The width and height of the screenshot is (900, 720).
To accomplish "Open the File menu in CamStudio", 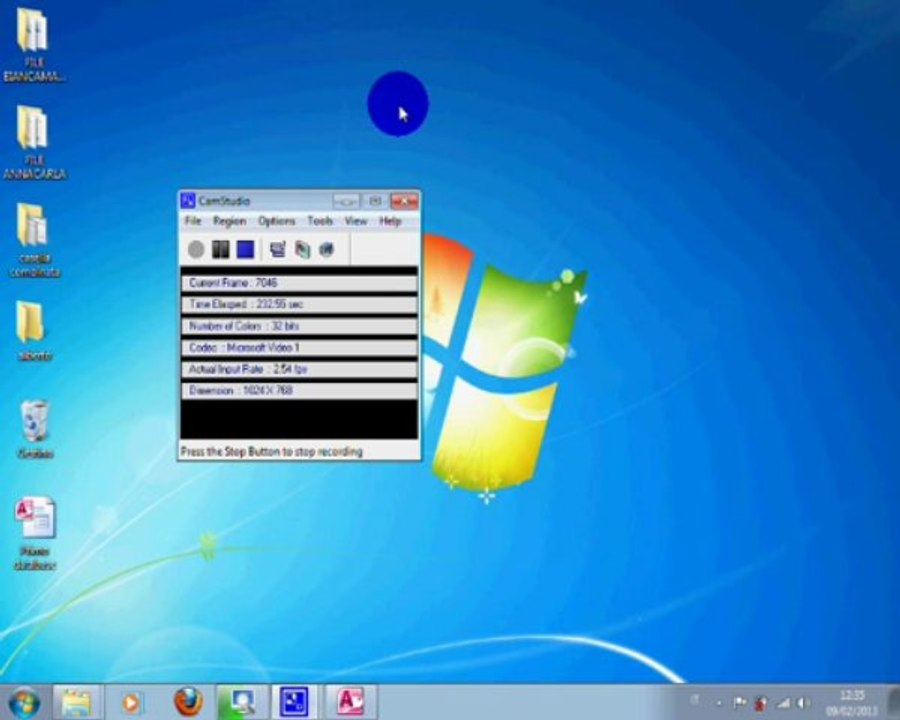I will click(193, 221).
